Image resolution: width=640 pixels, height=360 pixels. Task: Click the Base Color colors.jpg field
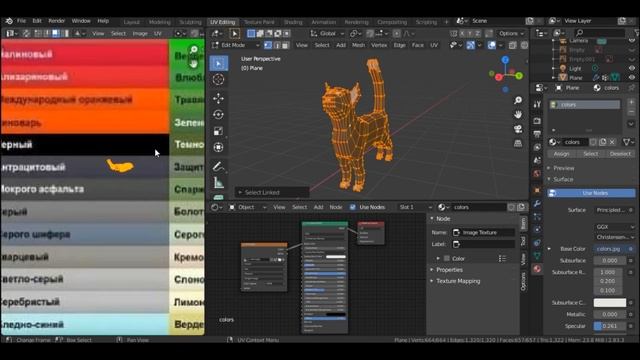[x=610, y=249]
